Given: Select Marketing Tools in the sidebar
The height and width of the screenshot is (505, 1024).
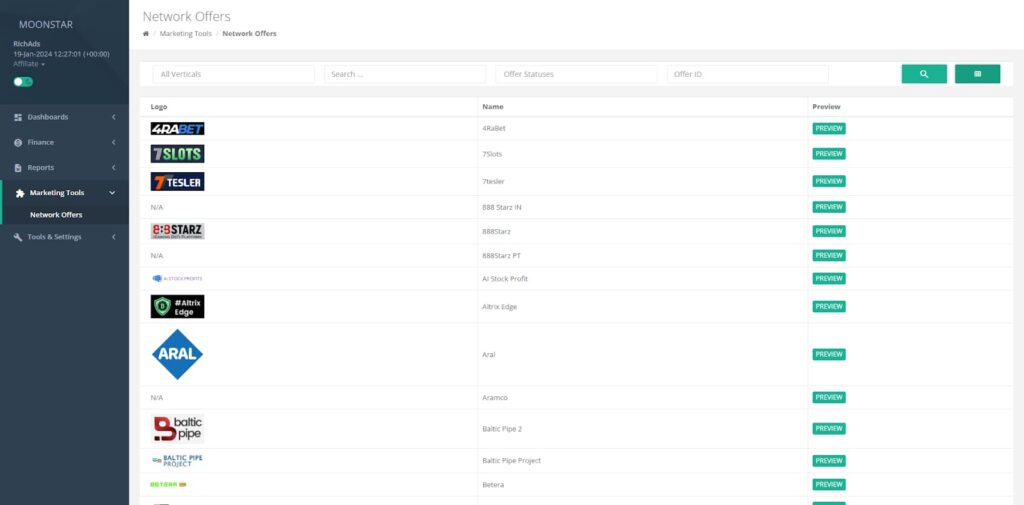Looking at the screenshot, I should coord(65,193).
